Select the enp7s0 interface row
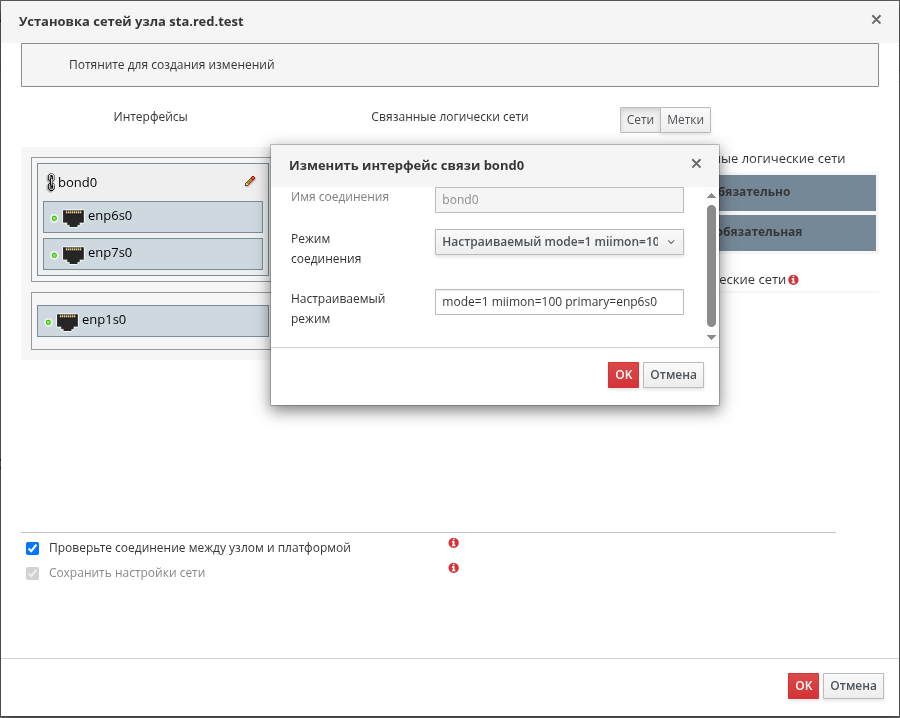The width and height of the screenshot is (900, 718). click(x=153, y=254)
